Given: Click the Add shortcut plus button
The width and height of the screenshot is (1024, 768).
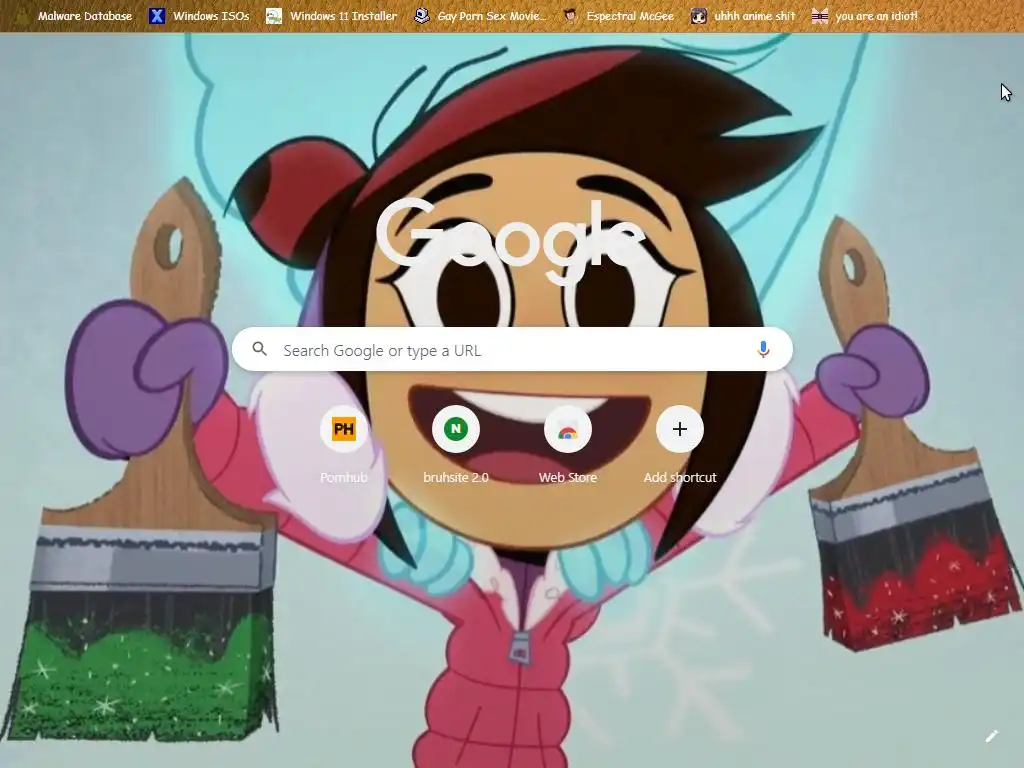Looking at the screenshot, I should tap(680, 429).
